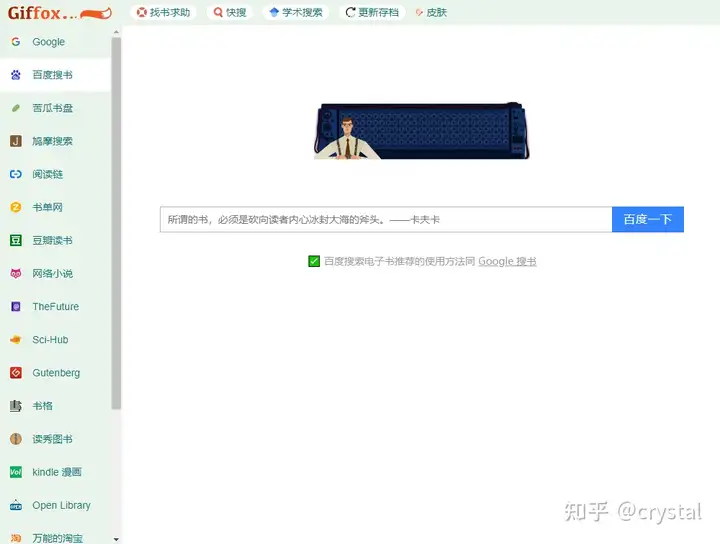Toggle the green 百度搜索电子书 checkbox

[x=314, y=261]
